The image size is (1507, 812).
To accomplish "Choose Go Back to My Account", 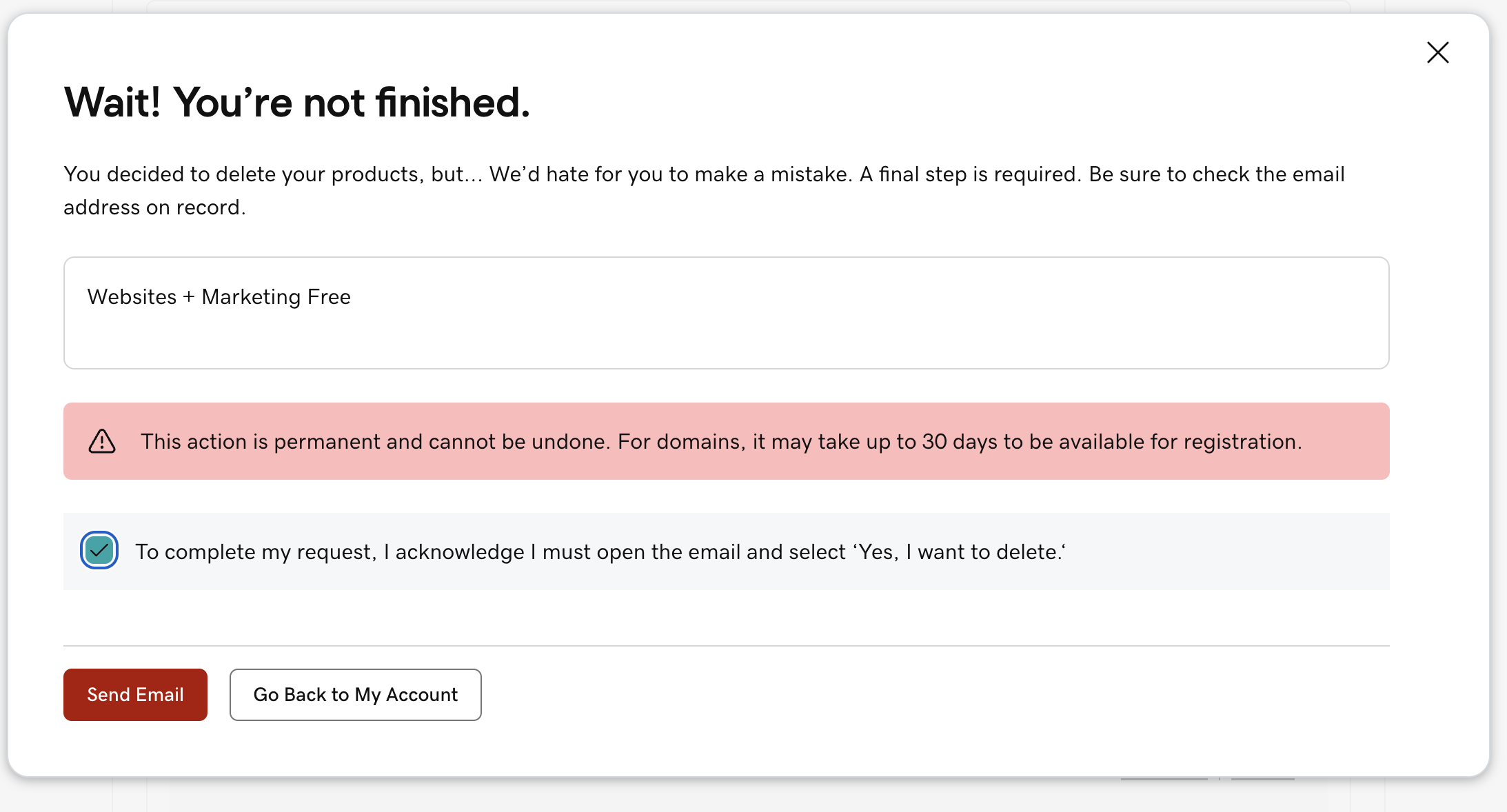I will pos(355,695).
